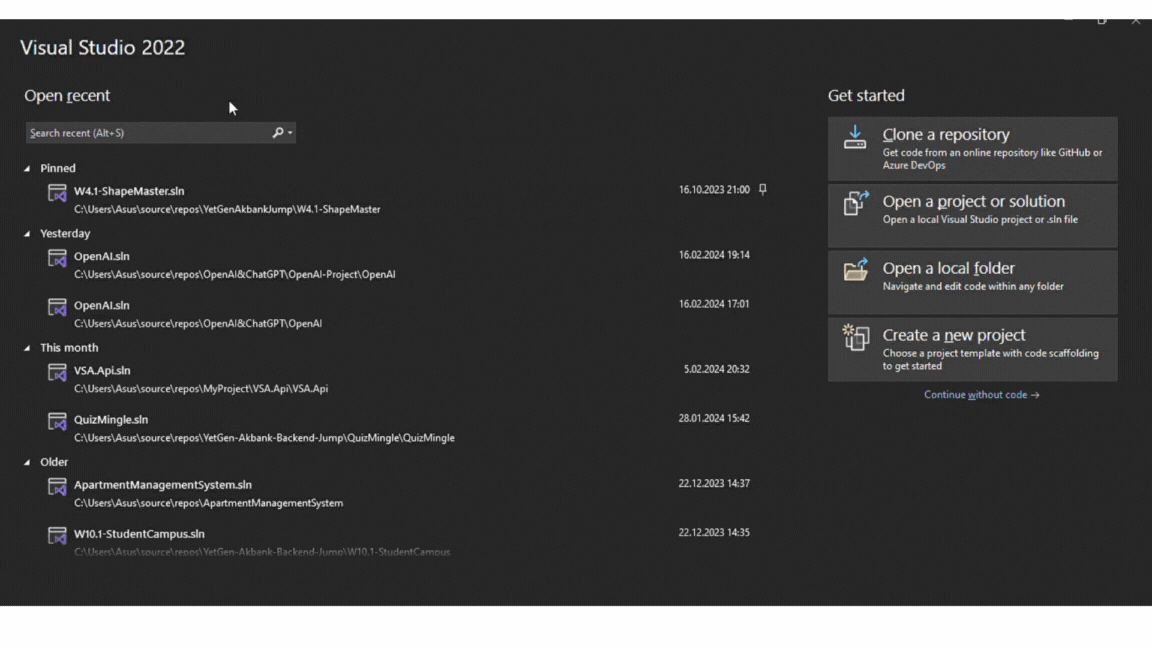Click the ApartmentManagementSystem.sln solution icon
1152x648 pixels.
click(x=57, y=487)
